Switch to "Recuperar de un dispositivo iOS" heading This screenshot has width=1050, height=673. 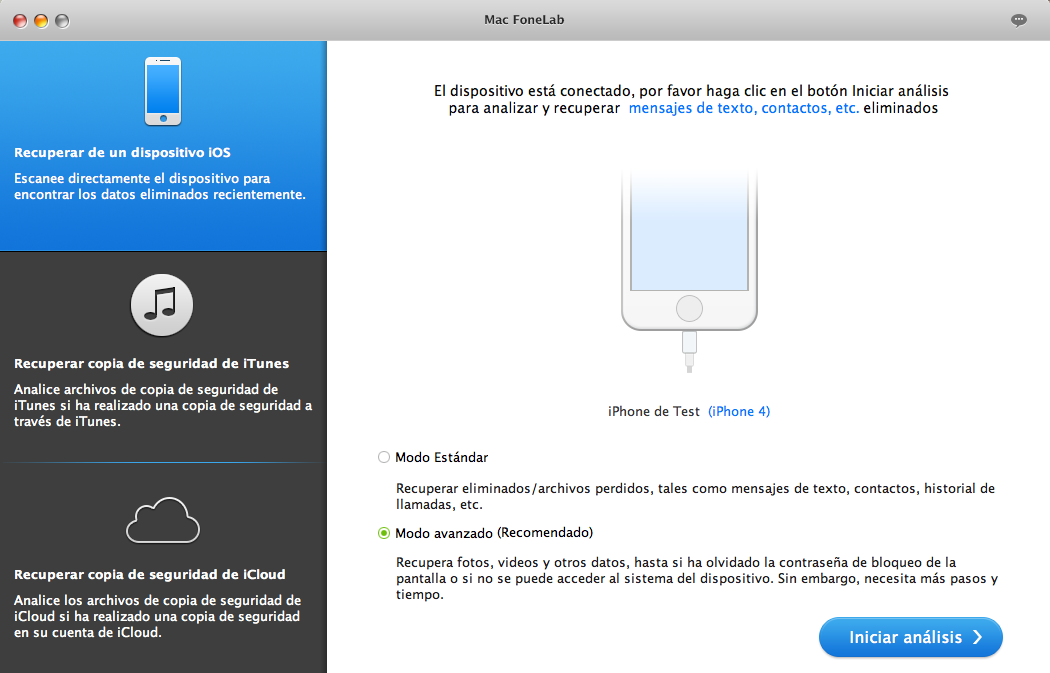pyautogui.click(x=122, y=153)
